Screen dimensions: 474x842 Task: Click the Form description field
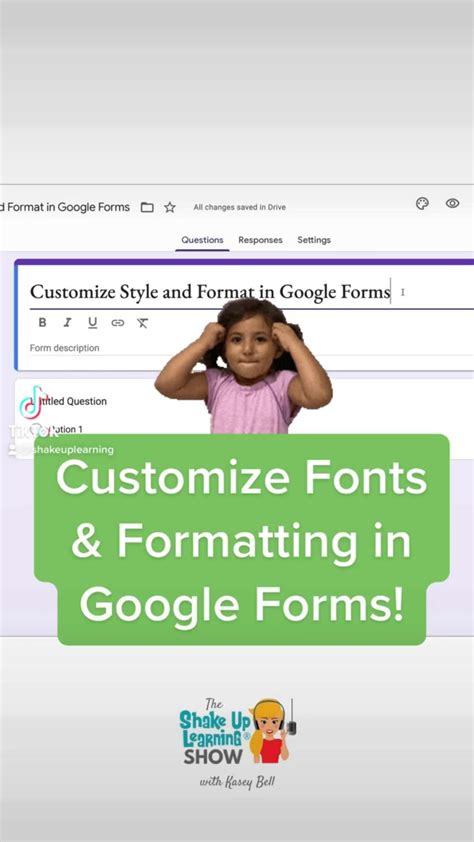pos(252,348)
